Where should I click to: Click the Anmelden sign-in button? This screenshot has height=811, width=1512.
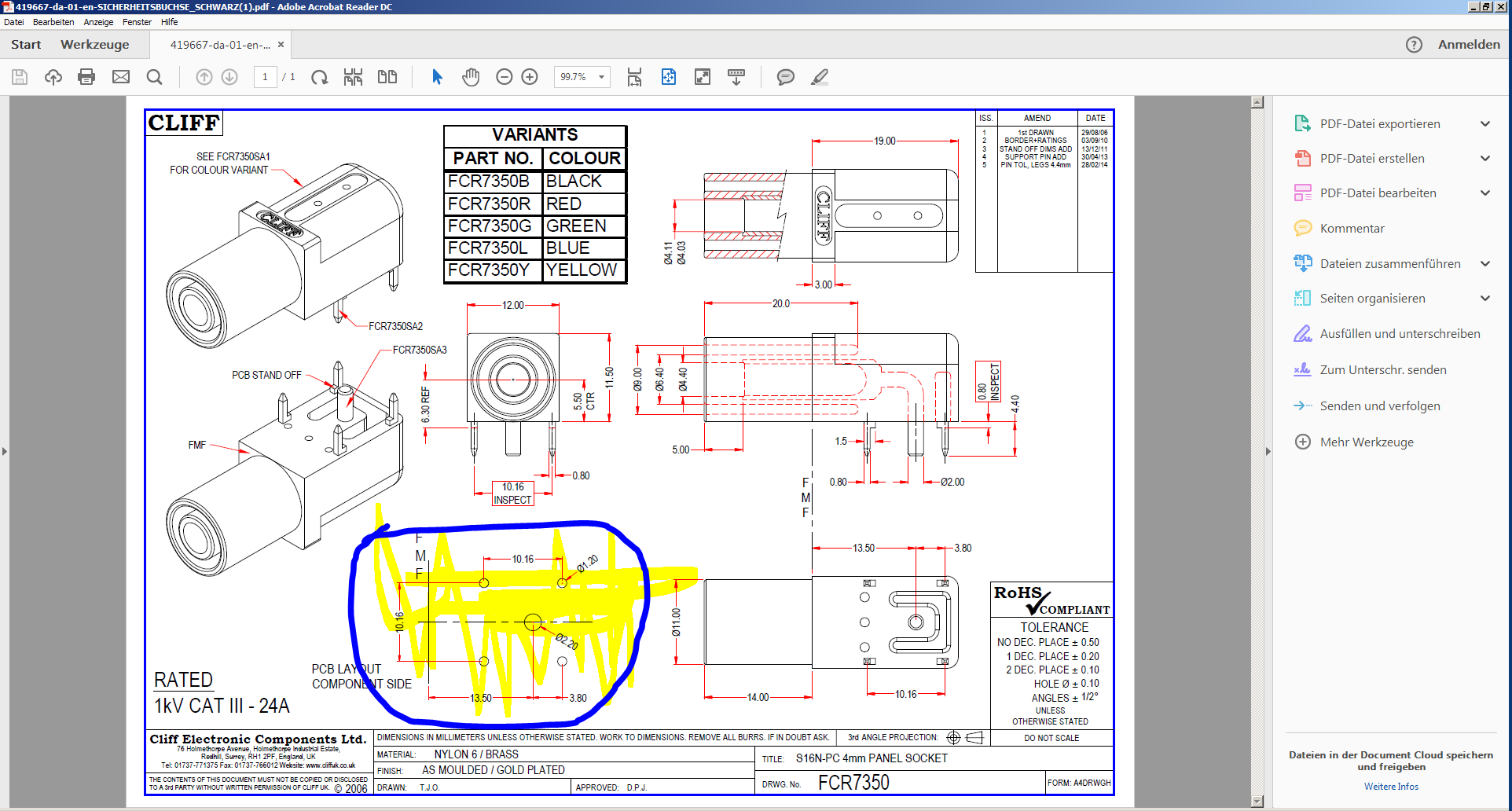(x=1469, y=45)
